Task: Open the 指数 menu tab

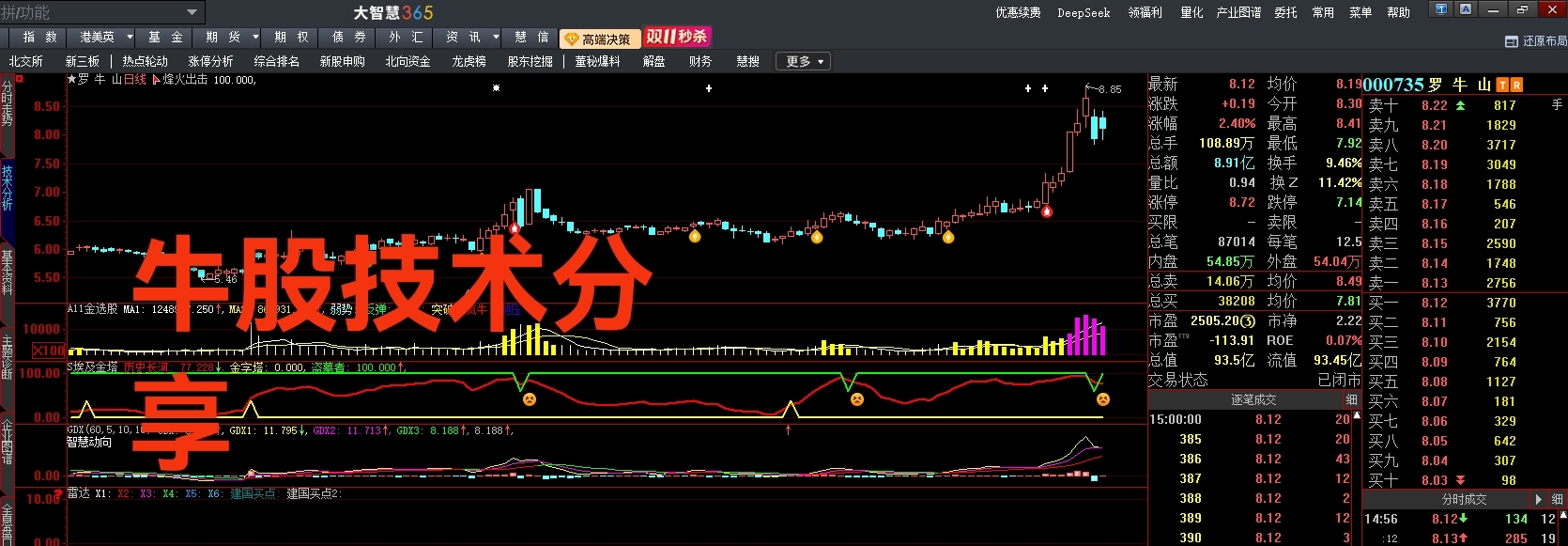Action: pyautogui.click(x=39, y=38)
